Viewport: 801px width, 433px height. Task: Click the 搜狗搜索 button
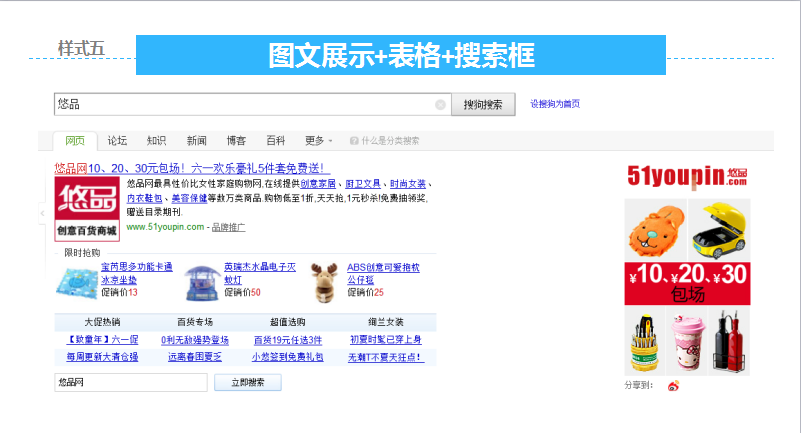click(483, 105)
